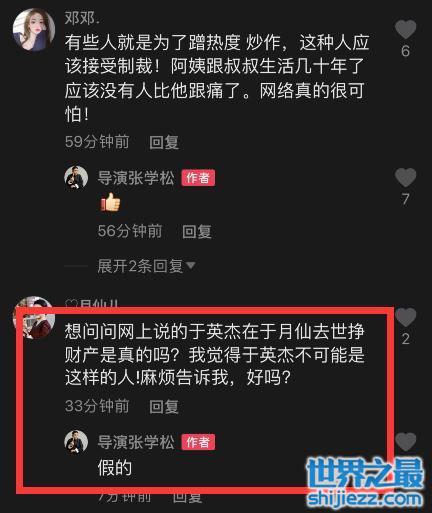The image size is (432, 513).
Task: Open 导演张学松's name above the 假的 reply
Action: [136, 442]
